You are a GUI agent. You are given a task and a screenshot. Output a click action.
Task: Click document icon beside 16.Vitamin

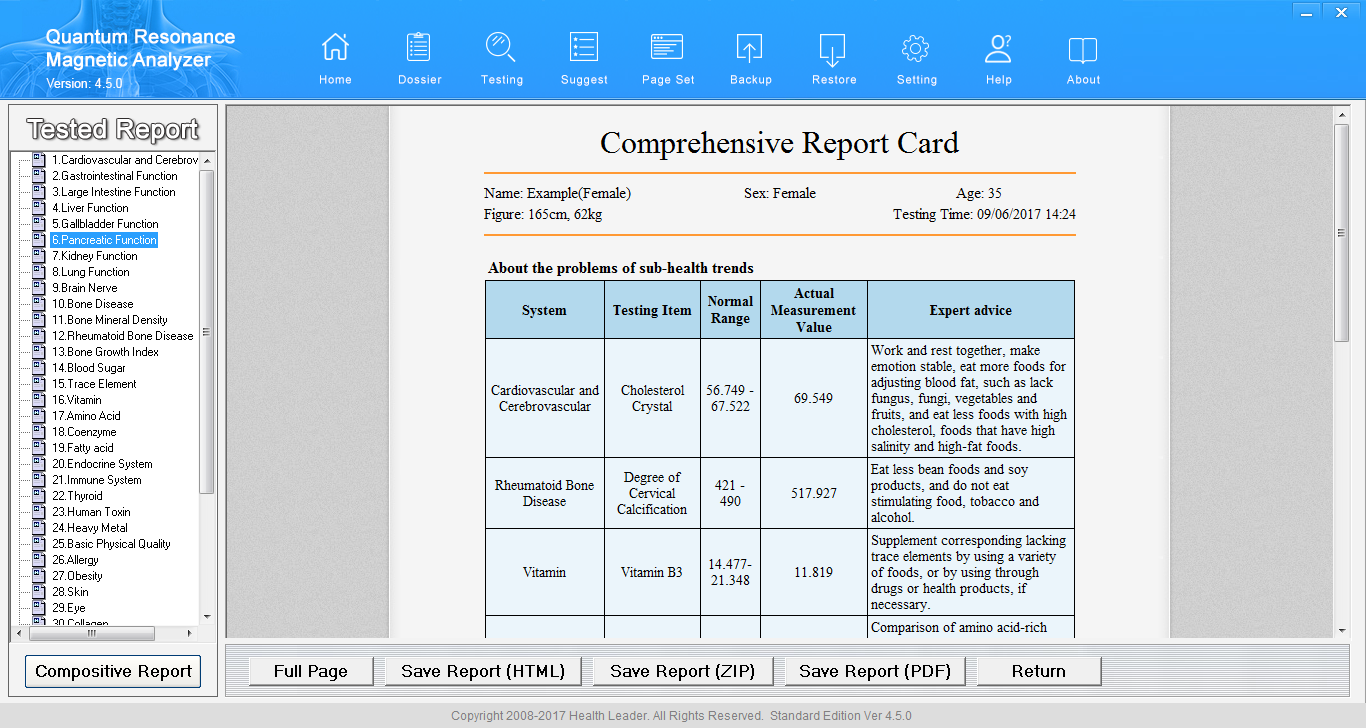pyautogui.click(x=39, y=400)
